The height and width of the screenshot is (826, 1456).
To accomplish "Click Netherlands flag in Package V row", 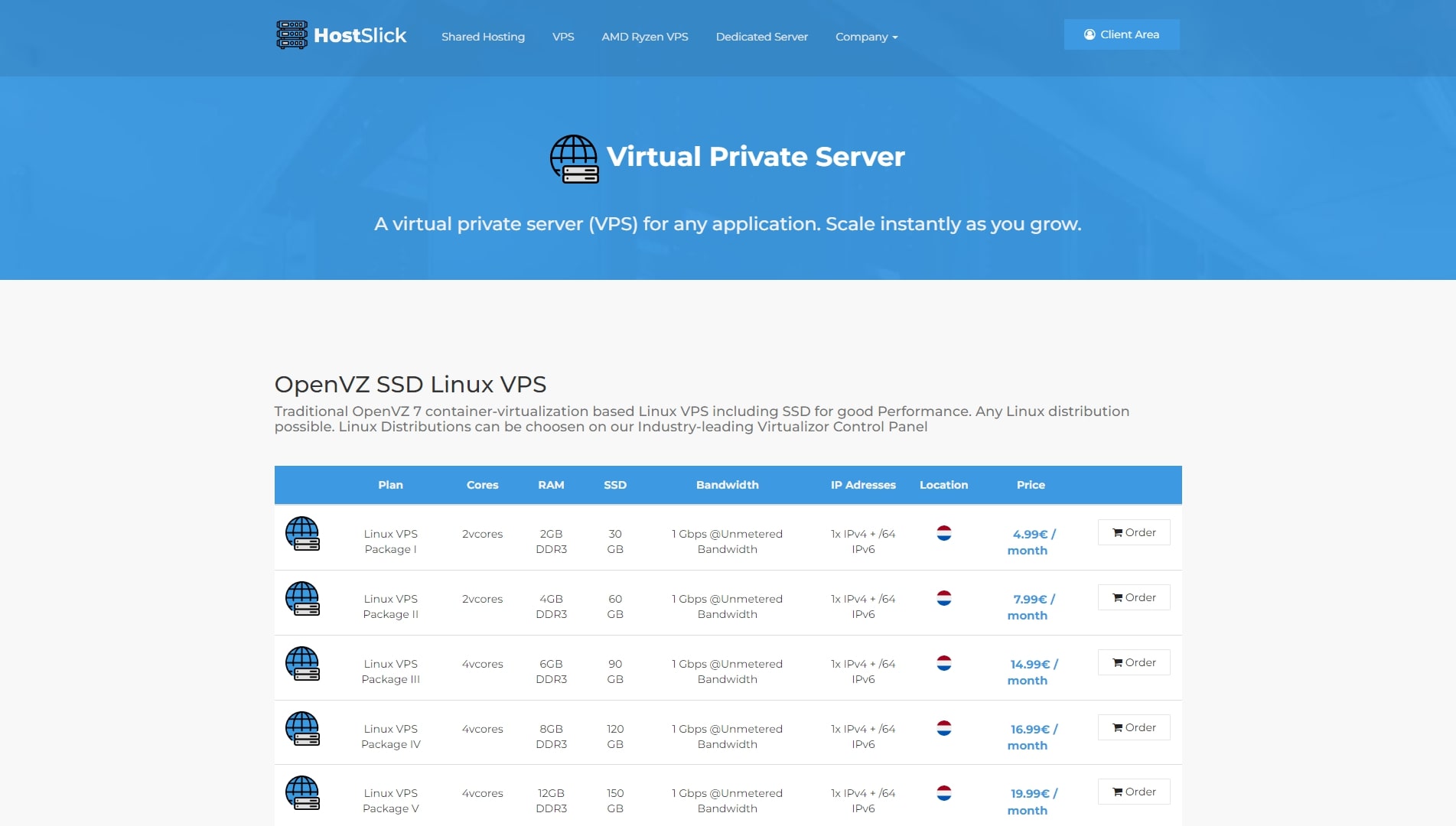I will click(944, 793).
